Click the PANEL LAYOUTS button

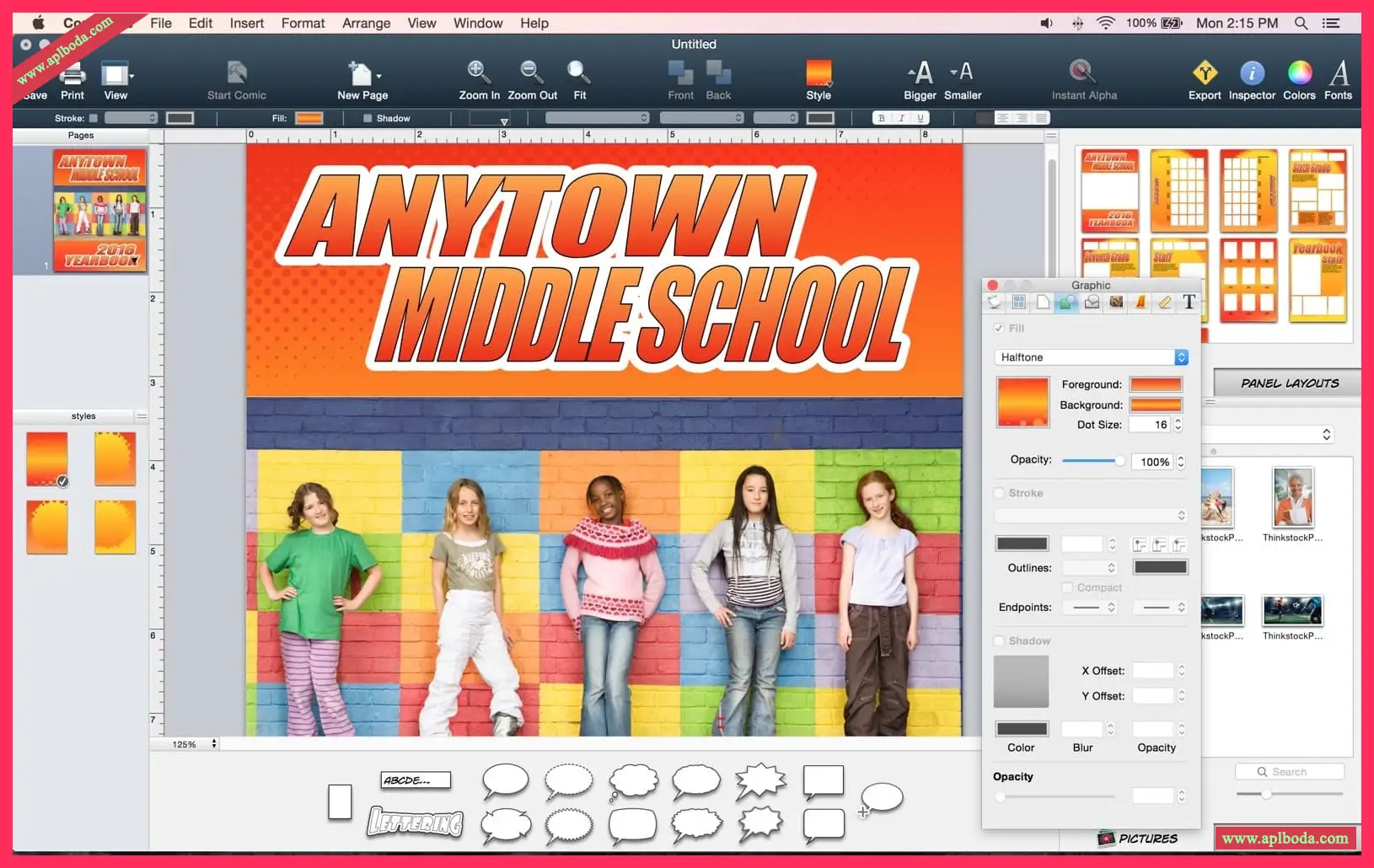click(1289, 383)
